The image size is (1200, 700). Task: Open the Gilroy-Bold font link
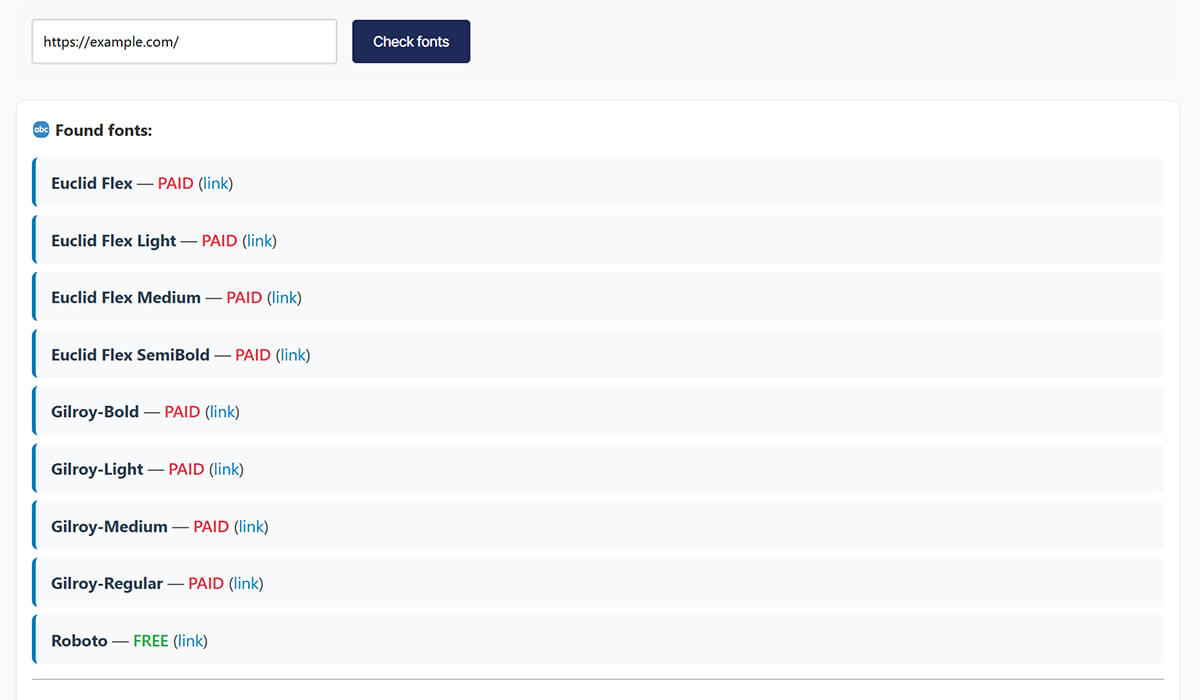pos(222,411)
